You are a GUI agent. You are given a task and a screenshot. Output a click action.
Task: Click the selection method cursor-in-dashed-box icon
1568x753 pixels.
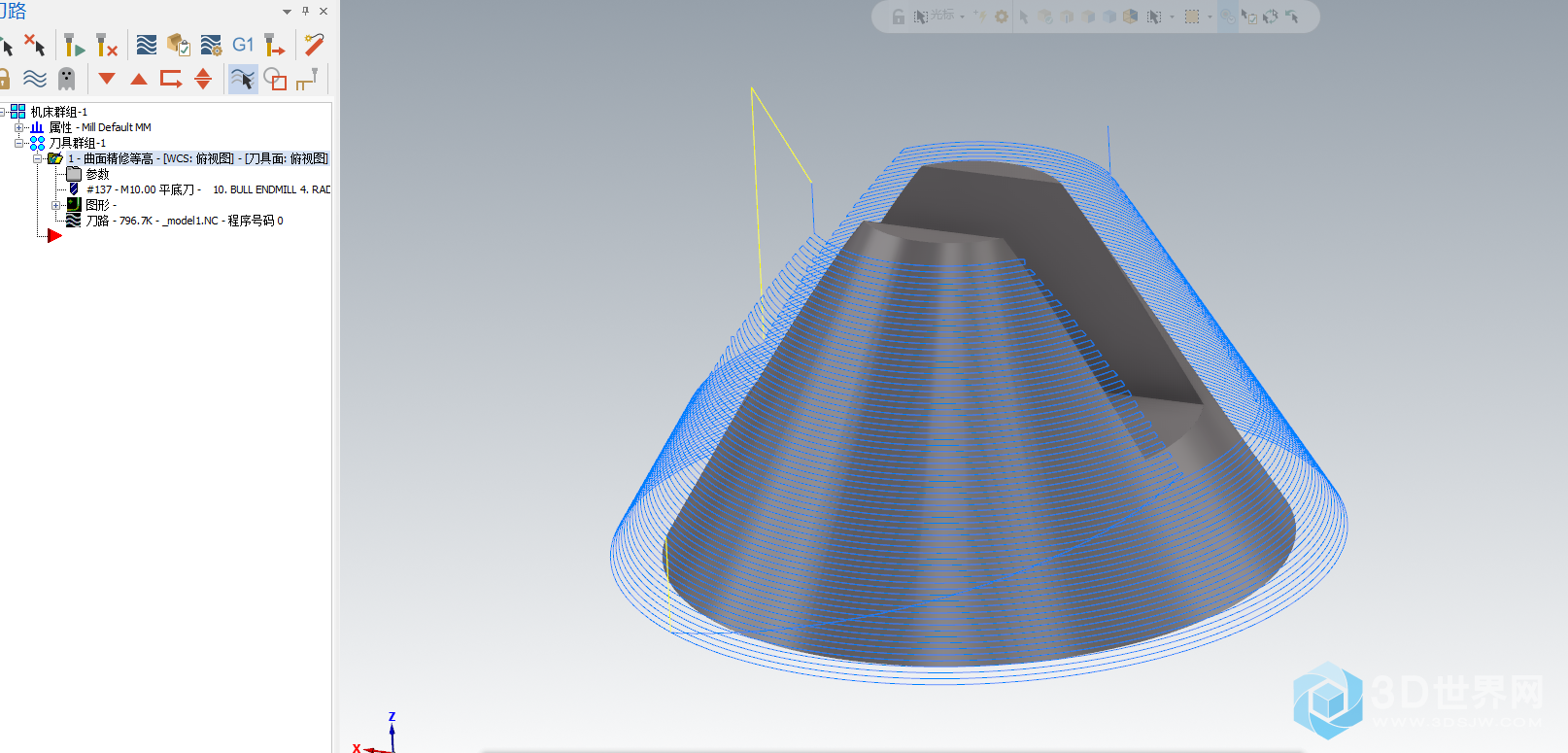[x=1154, y=17]
